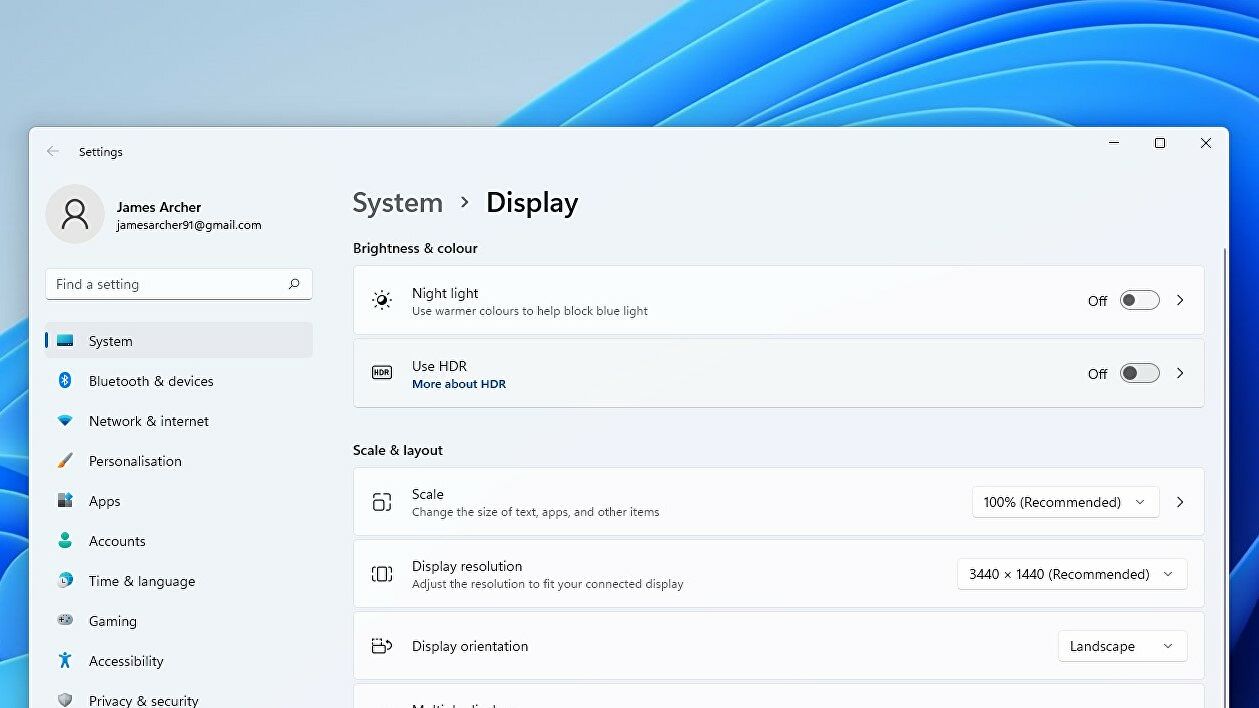Enable the Night light toggle
1259x708 pixels.
[1138, 300]
